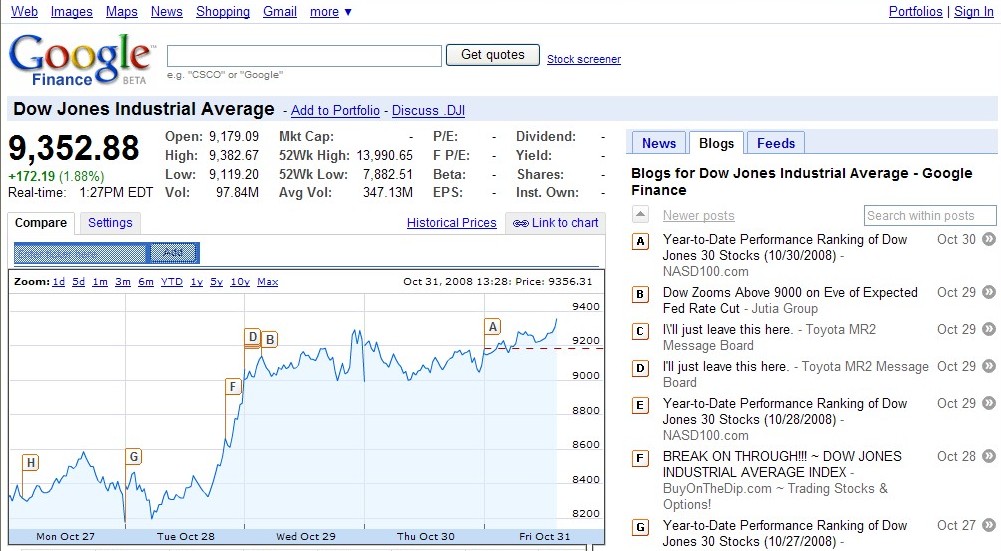Open the Stock screener link
Viewport: 1001px width, 551px height.
tap(583, 59)
